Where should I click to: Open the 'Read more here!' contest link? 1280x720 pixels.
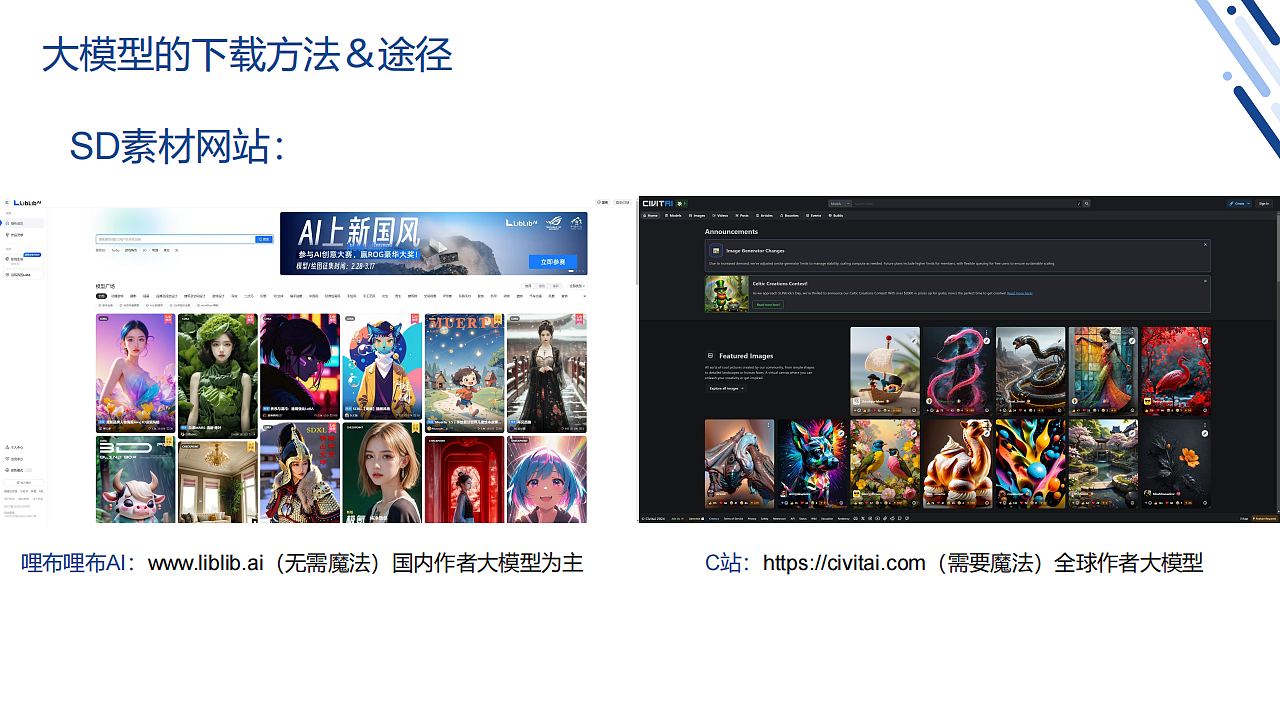click(1019, 294)
